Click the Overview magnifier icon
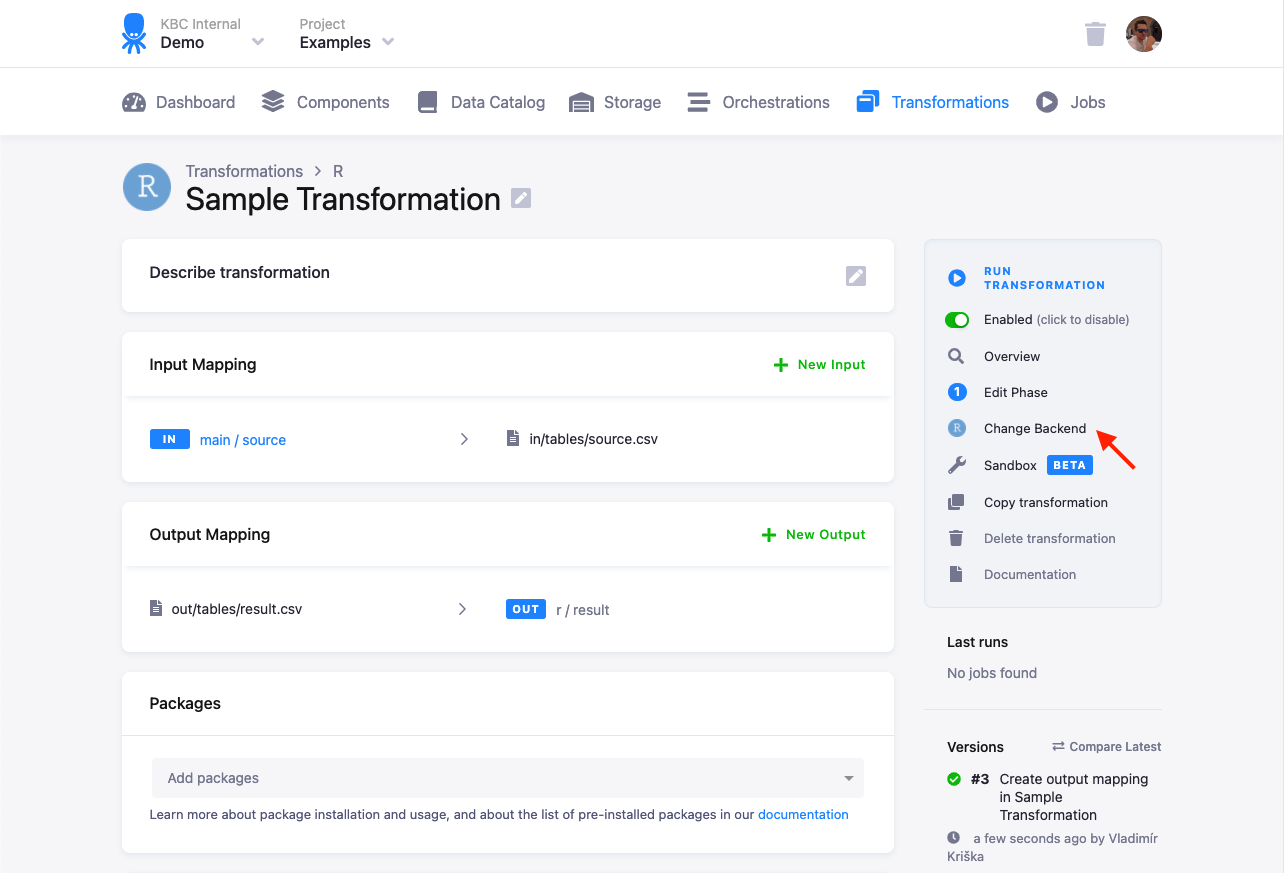This screenshot has width=1284, height=873. 956,356
